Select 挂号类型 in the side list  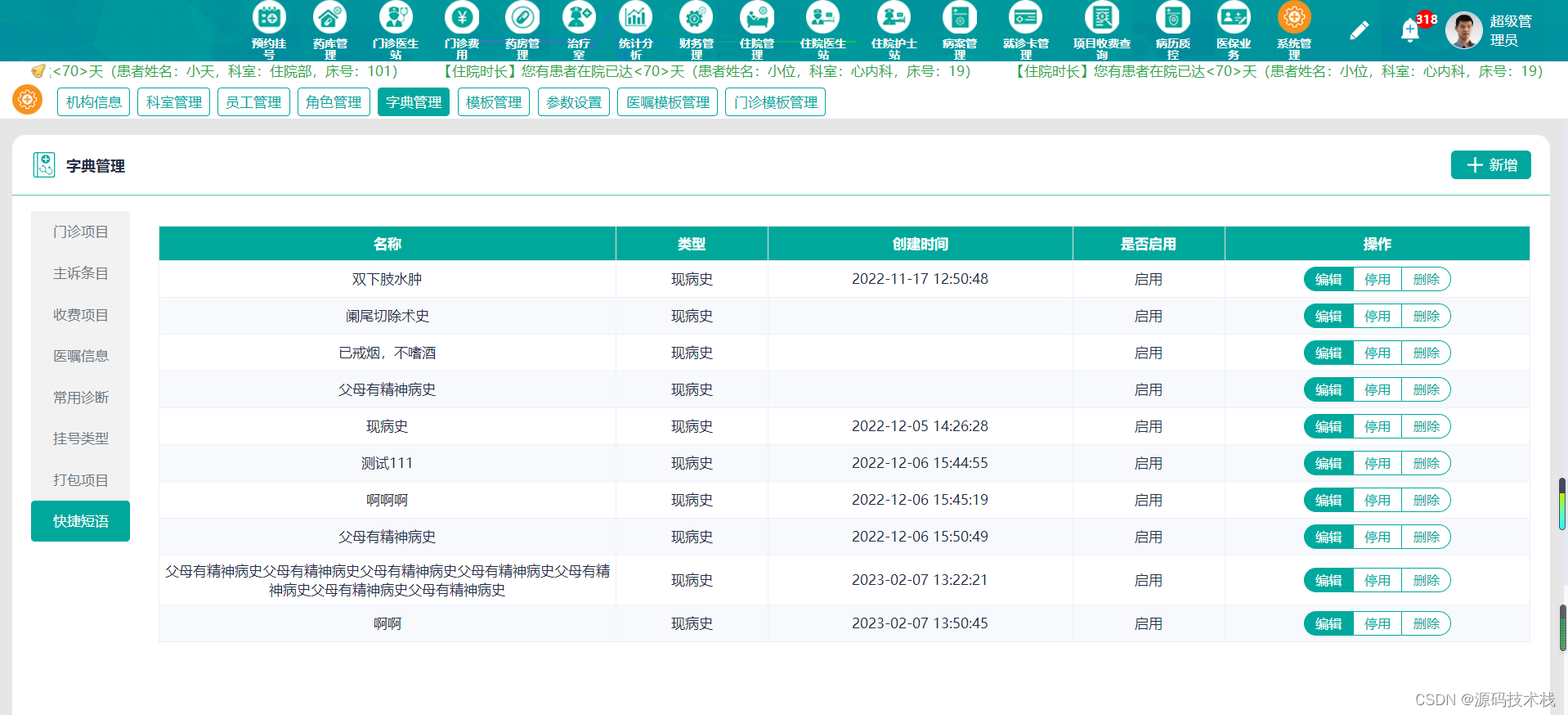80,438
